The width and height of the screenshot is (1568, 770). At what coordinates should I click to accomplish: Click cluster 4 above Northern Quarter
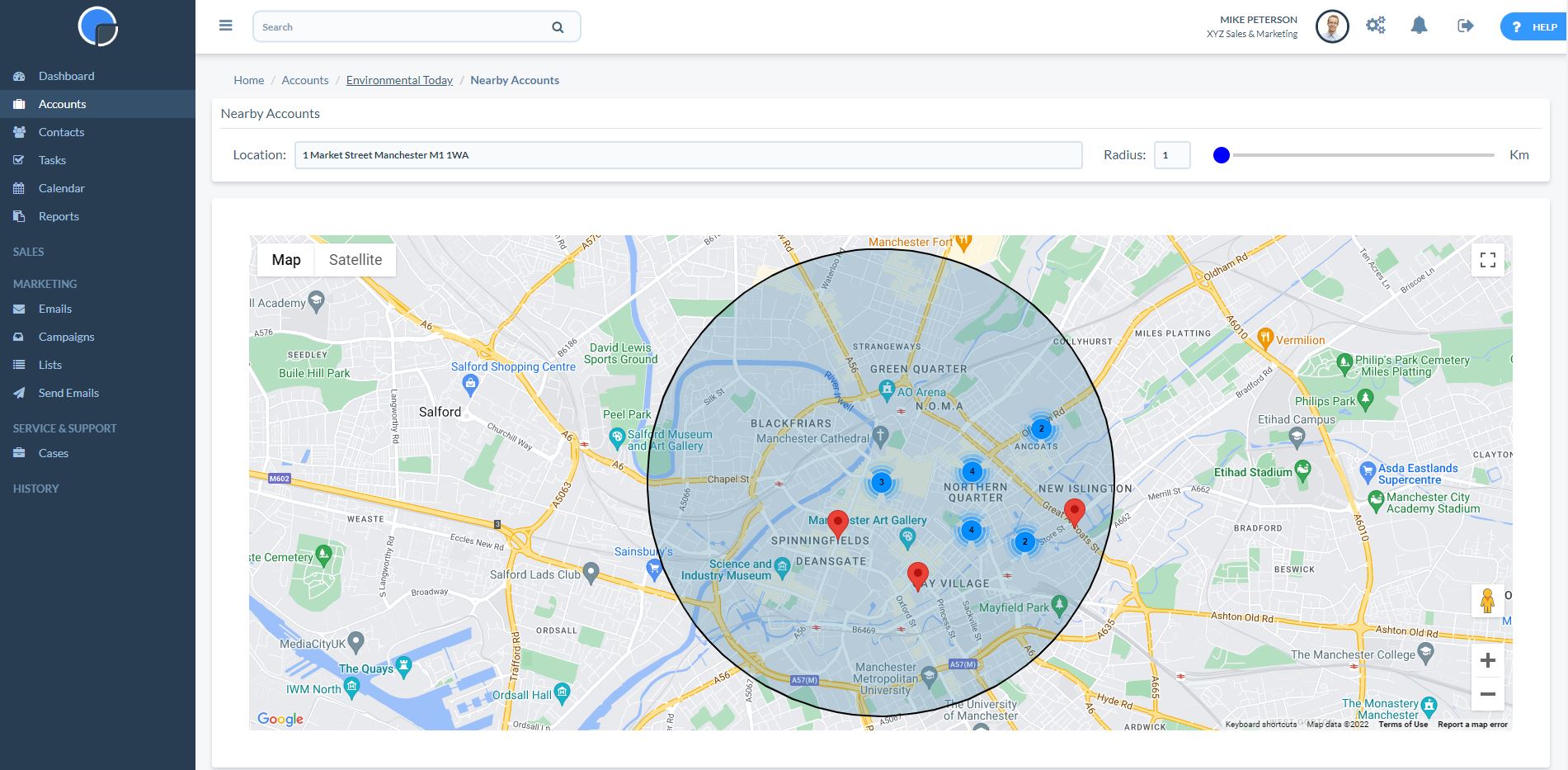972,472
